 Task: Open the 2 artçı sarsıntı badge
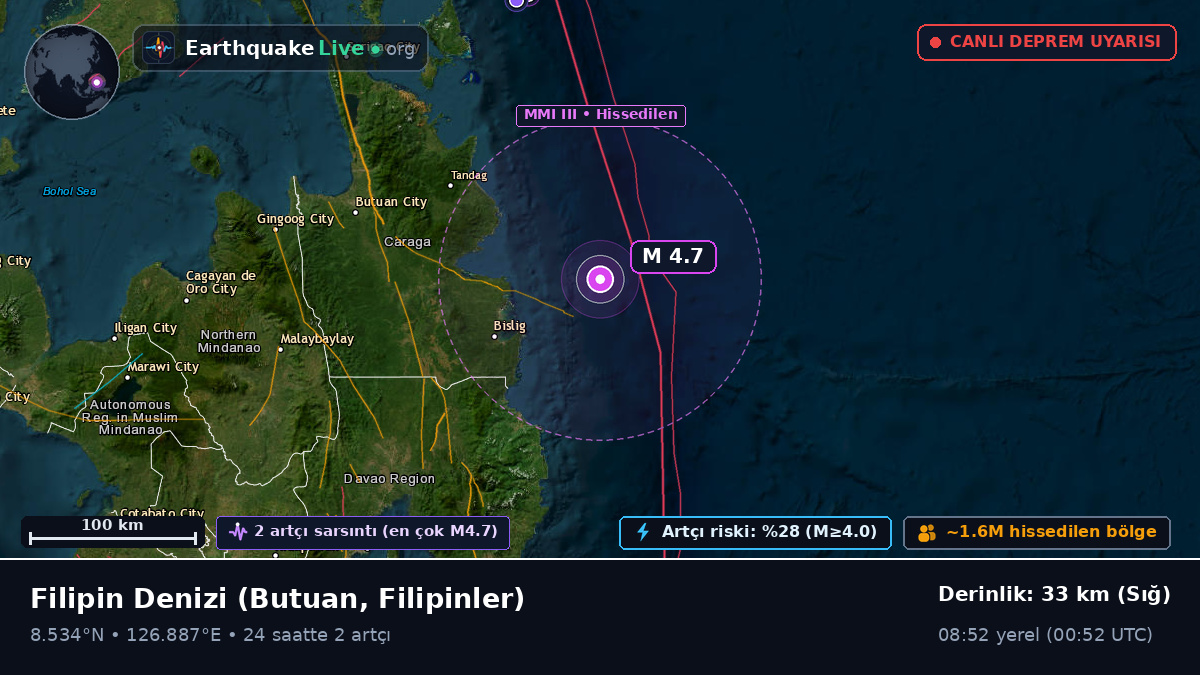coord(363,532)
